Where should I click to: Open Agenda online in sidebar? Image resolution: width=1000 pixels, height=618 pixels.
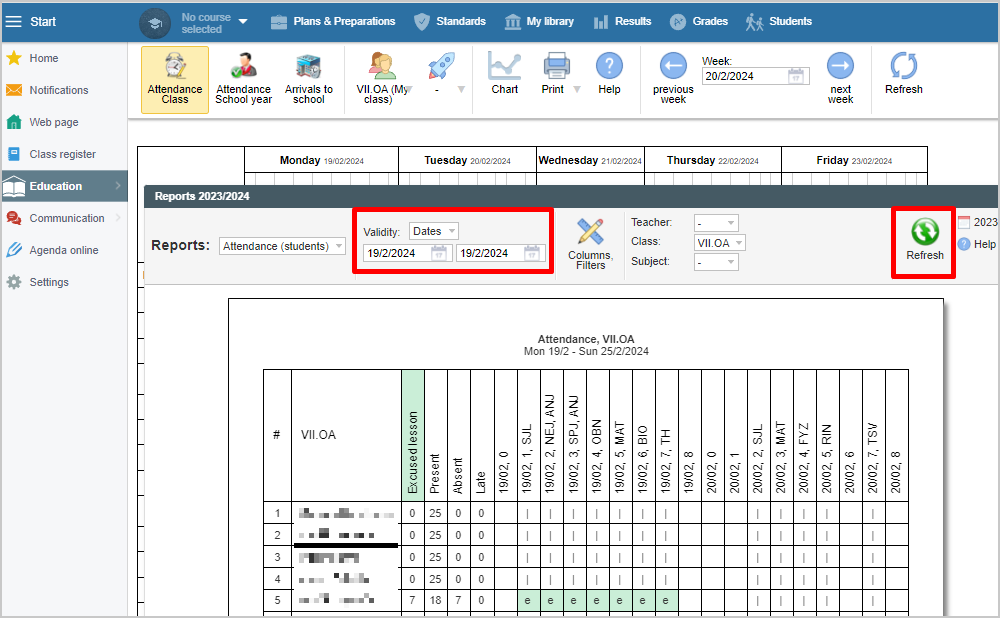pos(64,250)
